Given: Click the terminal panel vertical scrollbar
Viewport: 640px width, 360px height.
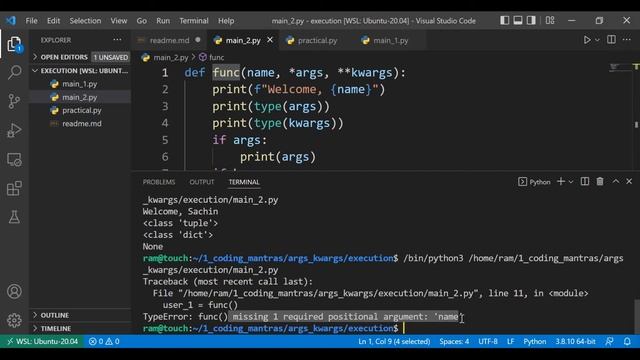Looking at the screenshot, I should (637, 317).
